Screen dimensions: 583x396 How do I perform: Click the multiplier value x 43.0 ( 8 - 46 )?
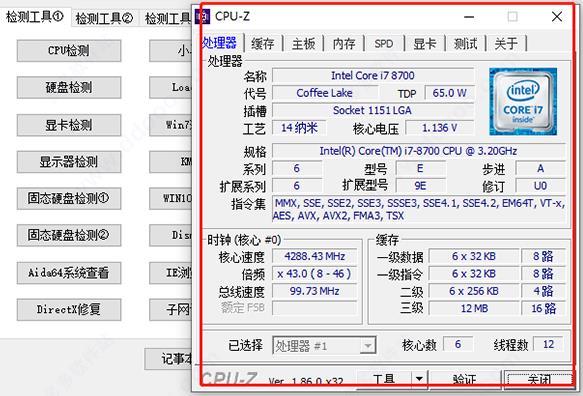[315, 274]
